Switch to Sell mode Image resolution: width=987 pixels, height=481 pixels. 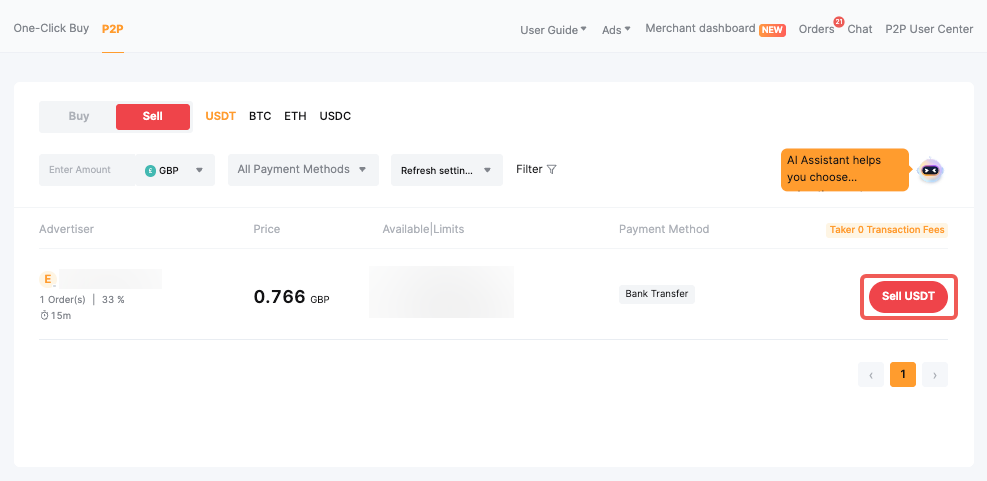pos(152,117)
